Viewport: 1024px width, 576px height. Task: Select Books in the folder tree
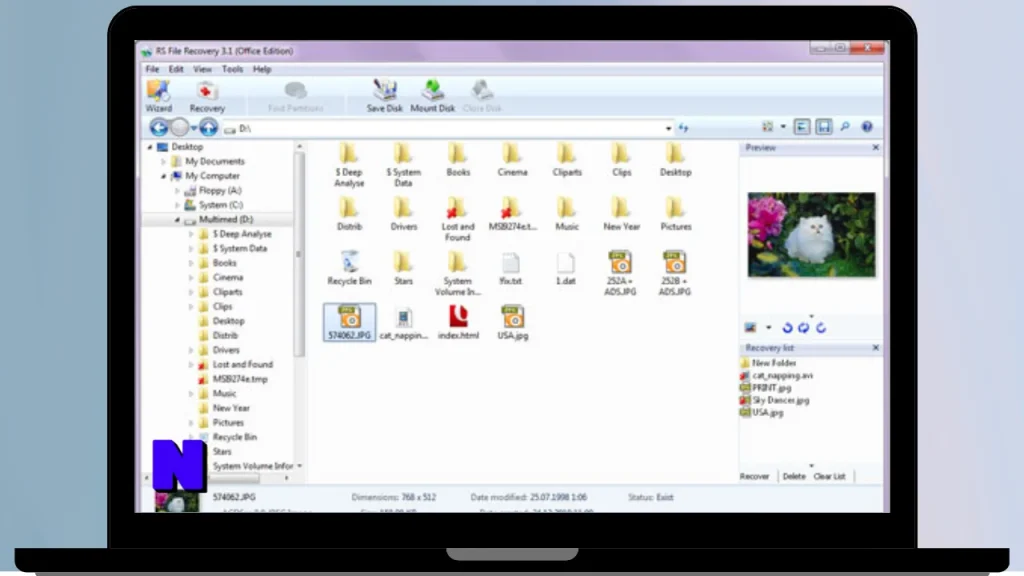(x=224, y=263)
